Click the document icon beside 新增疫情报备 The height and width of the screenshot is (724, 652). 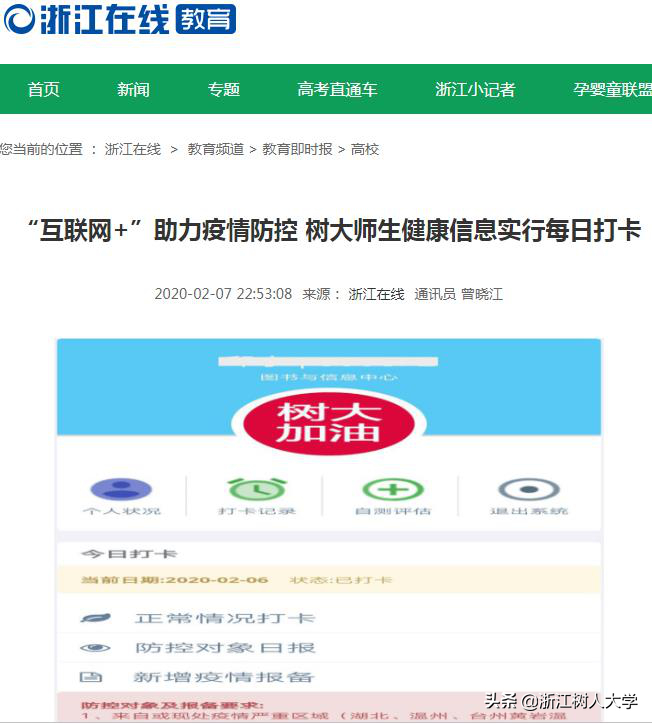pos(91,677)
